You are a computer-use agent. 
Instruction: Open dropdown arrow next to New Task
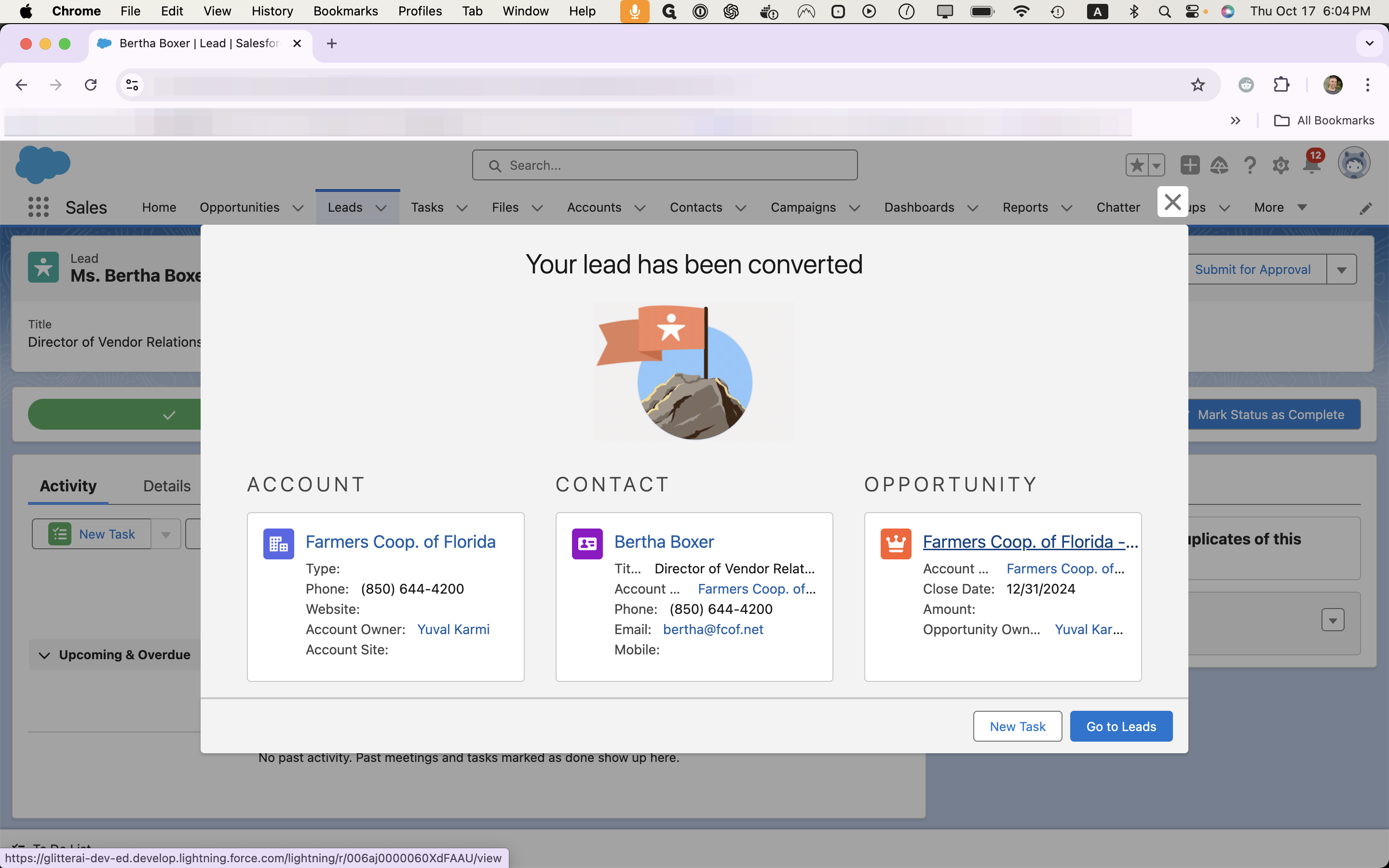click(166, 534)
